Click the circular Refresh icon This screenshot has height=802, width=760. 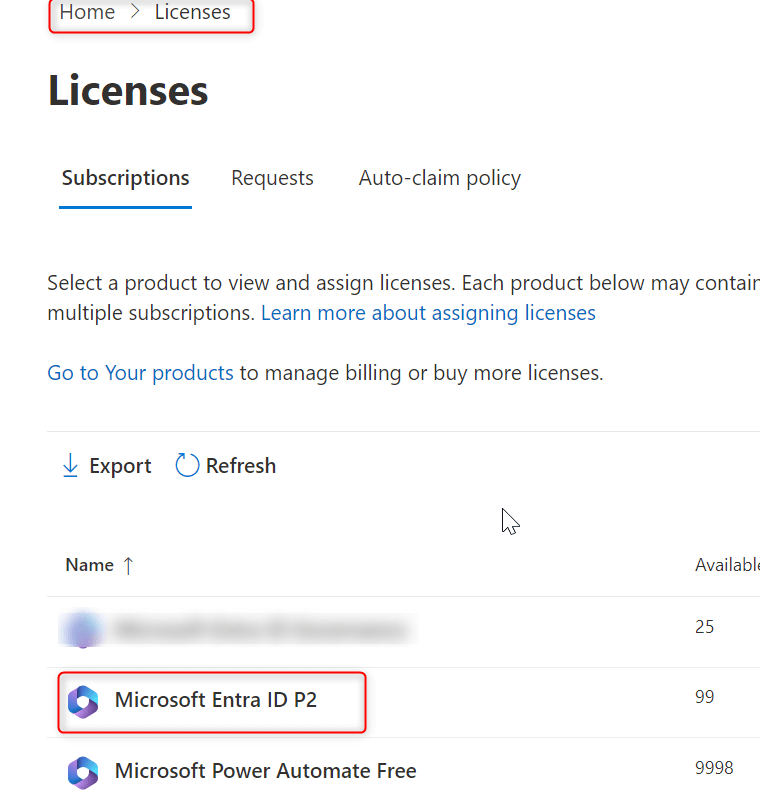tap(186, 464)
